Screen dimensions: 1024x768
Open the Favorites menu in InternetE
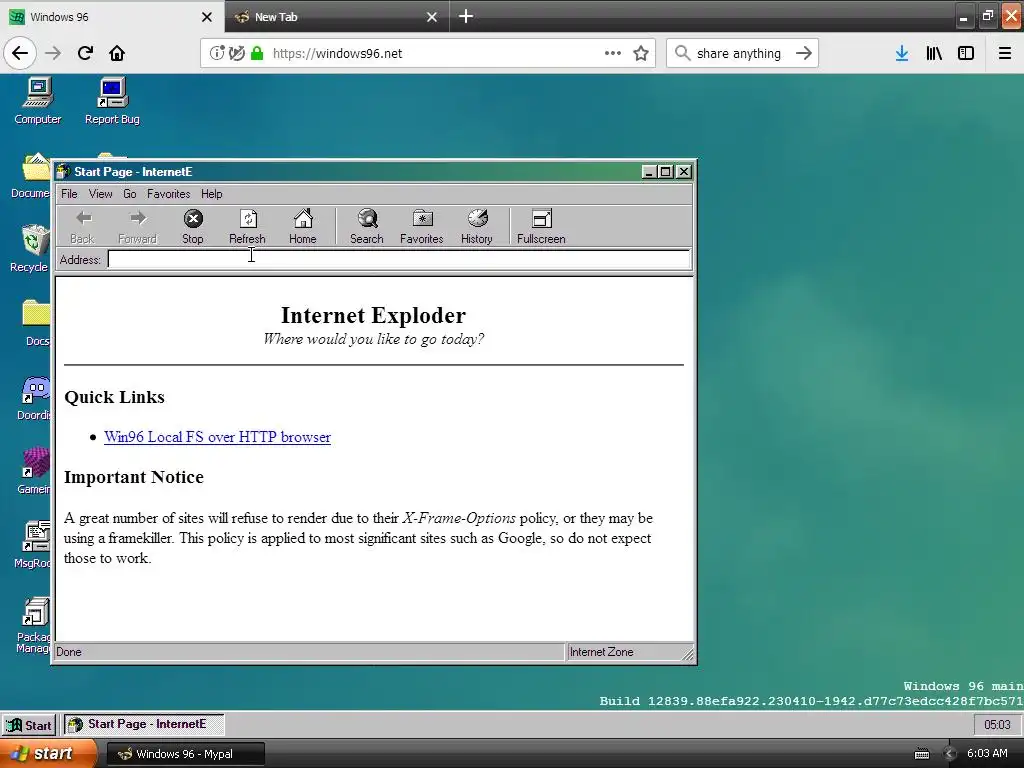(x=168, y=194)
